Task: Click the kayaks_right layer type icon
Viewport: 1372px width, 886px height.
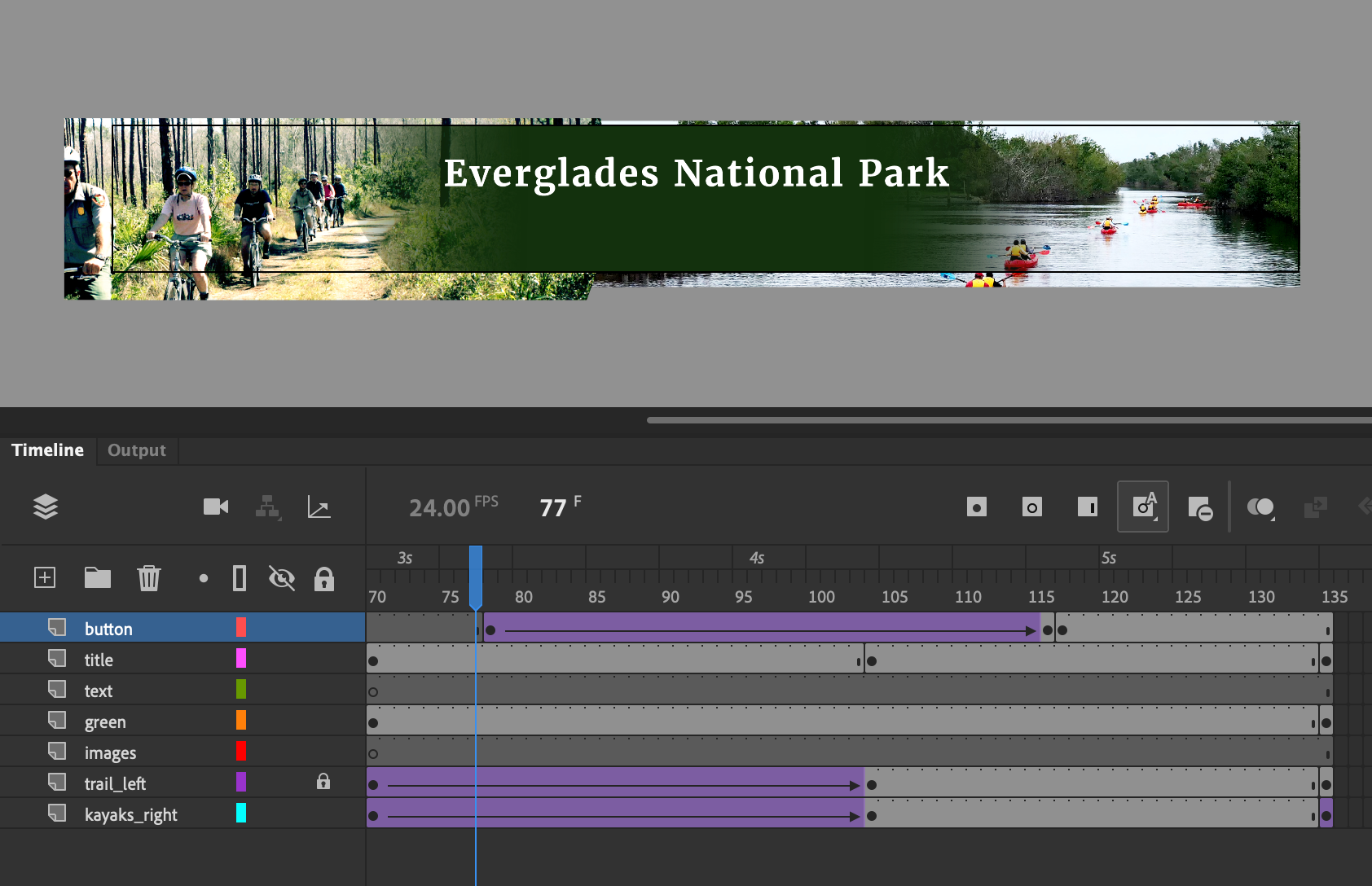Action: pos(57,813)
